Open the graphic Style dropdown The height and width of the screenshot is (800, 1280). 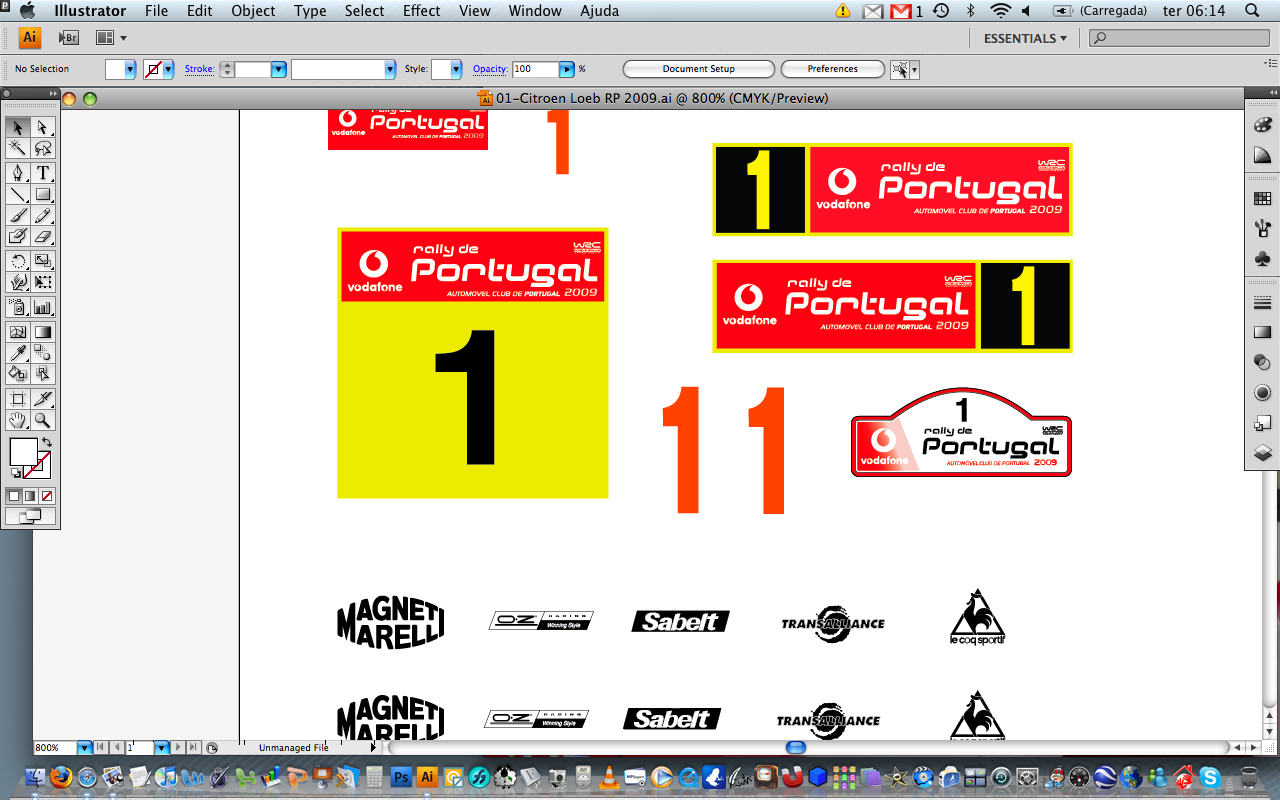(x=456, y=69)
